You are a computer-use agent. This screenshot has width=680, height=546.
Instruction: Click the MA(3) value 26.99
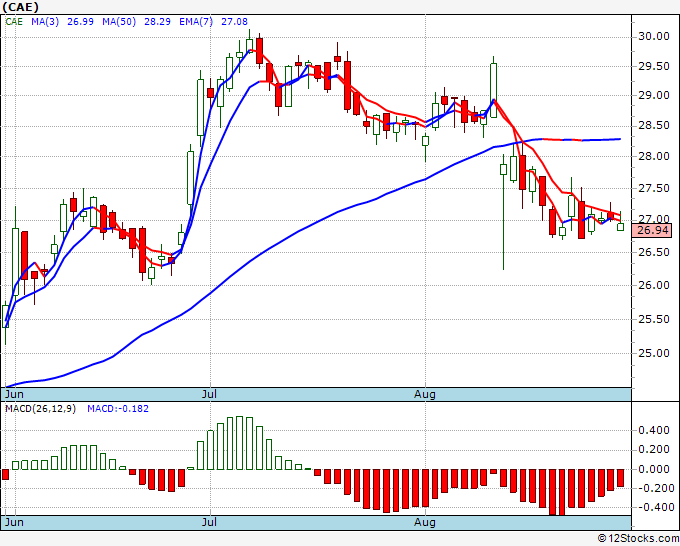point(80,22)
